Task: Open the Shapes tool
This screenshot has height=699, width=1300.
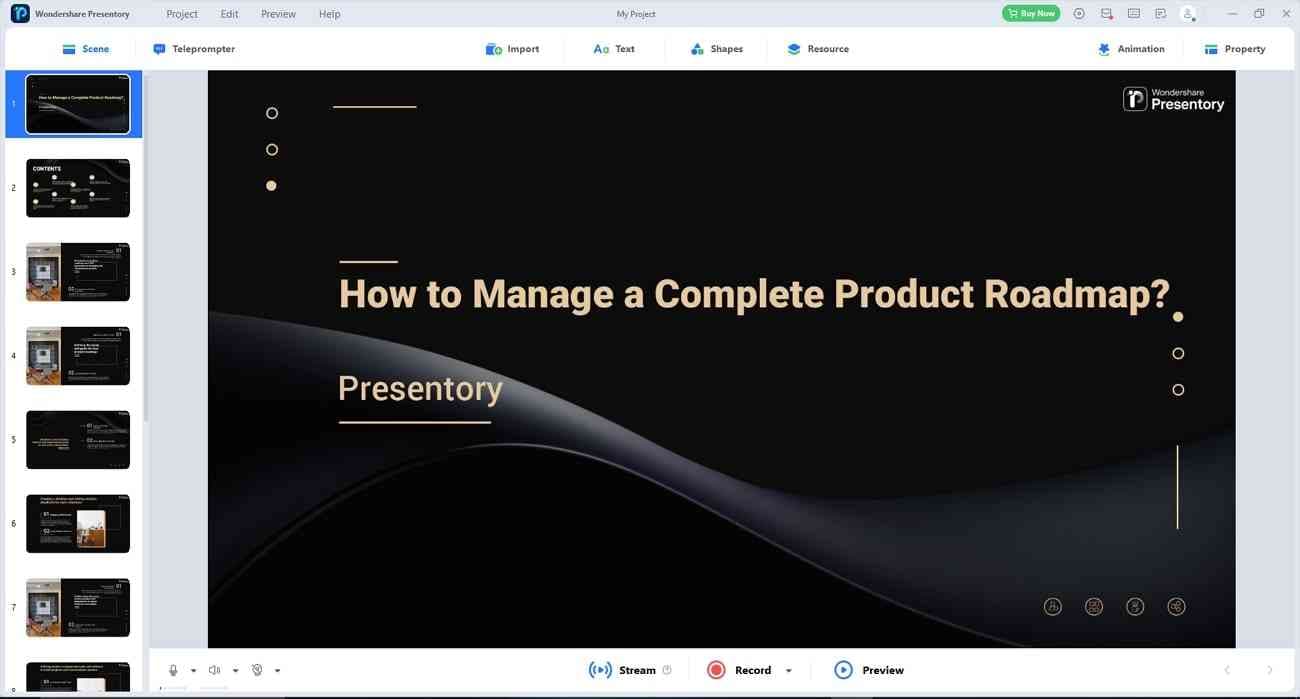Action: 716,49
